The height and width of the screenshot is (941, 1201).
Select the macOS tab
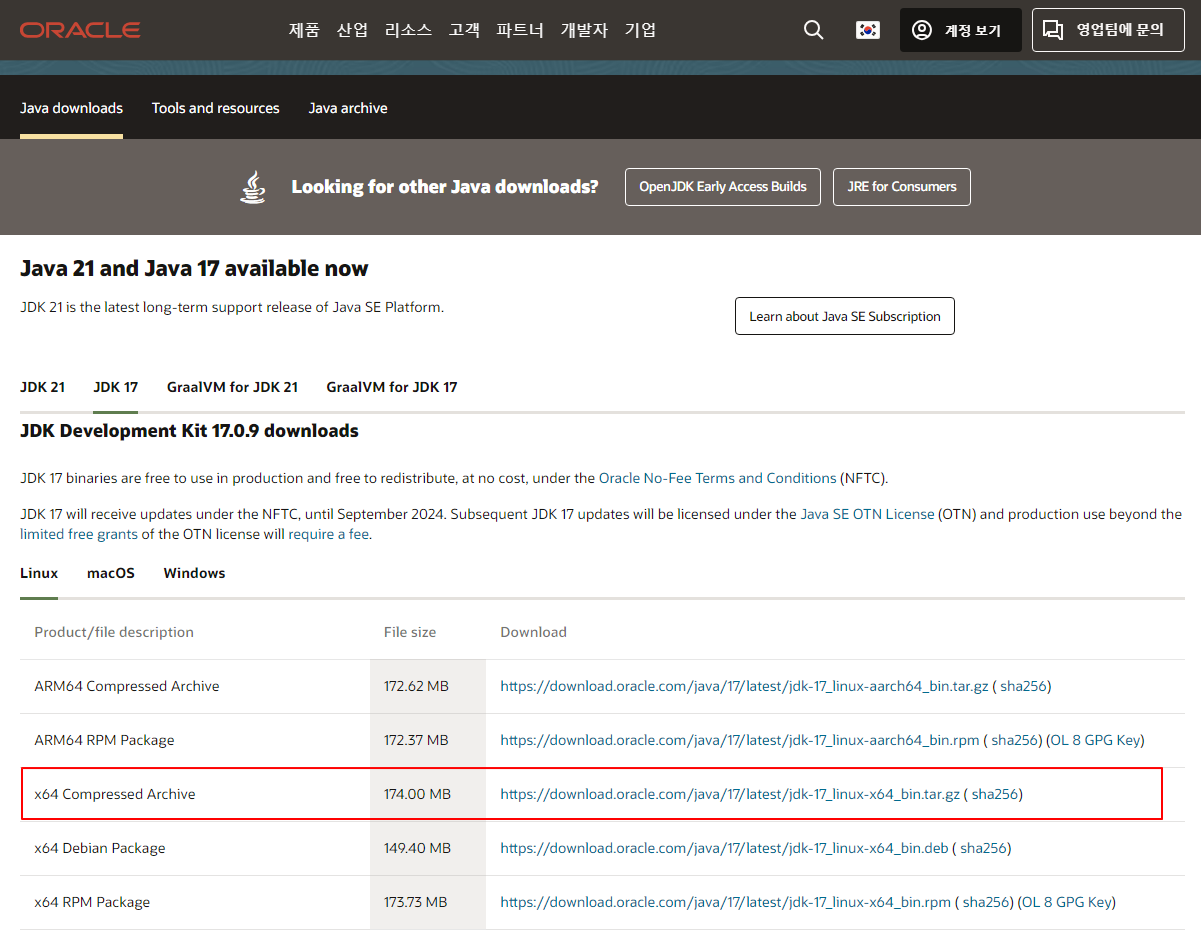[x=111, y=573]
